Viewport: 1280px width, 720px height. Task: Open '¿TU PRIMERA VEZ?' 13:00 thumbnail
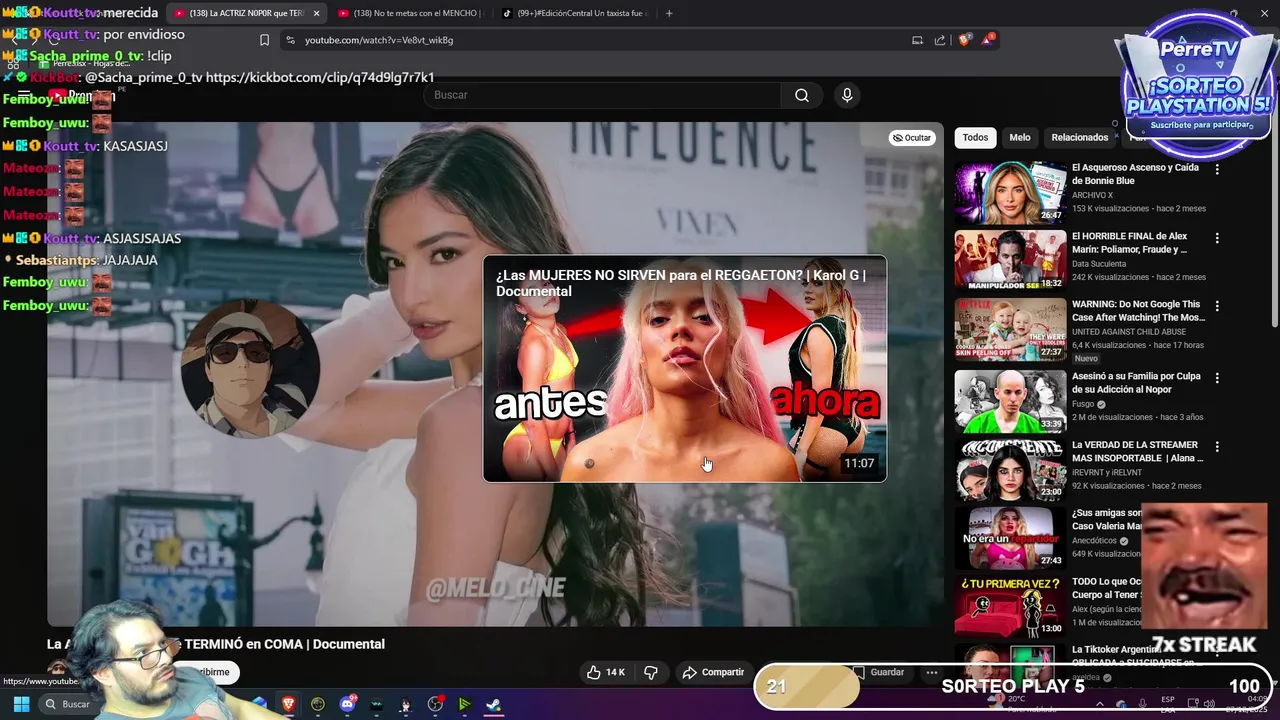[x=1010, y=607]
